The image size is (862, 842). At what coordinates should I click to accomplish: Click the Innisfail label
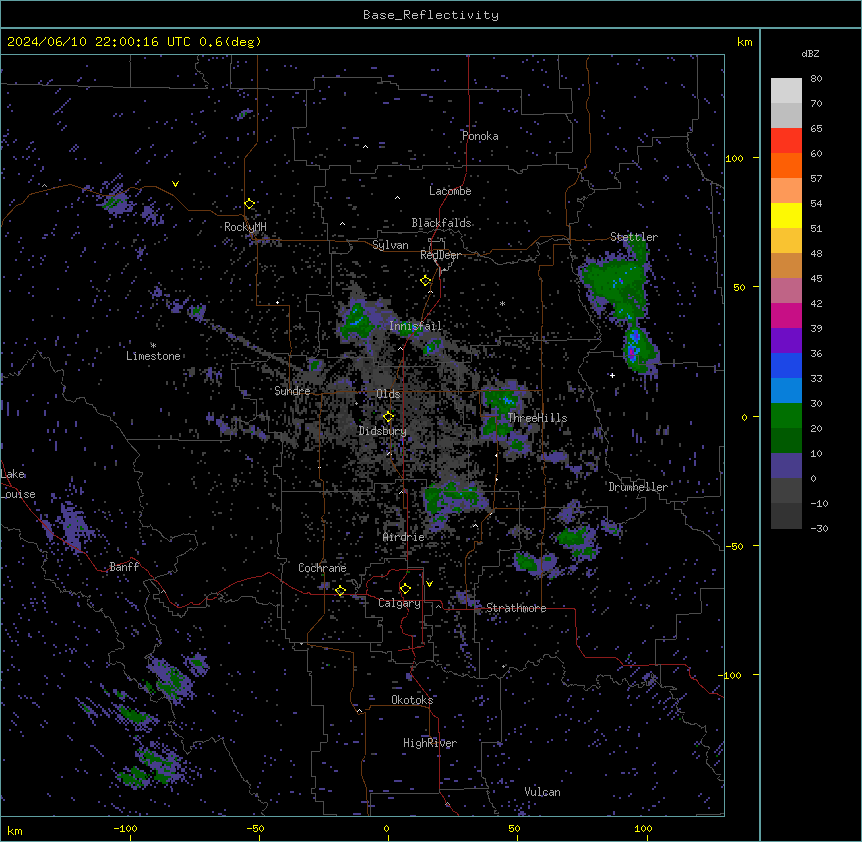pyautogui.click(x=415, y=326)
